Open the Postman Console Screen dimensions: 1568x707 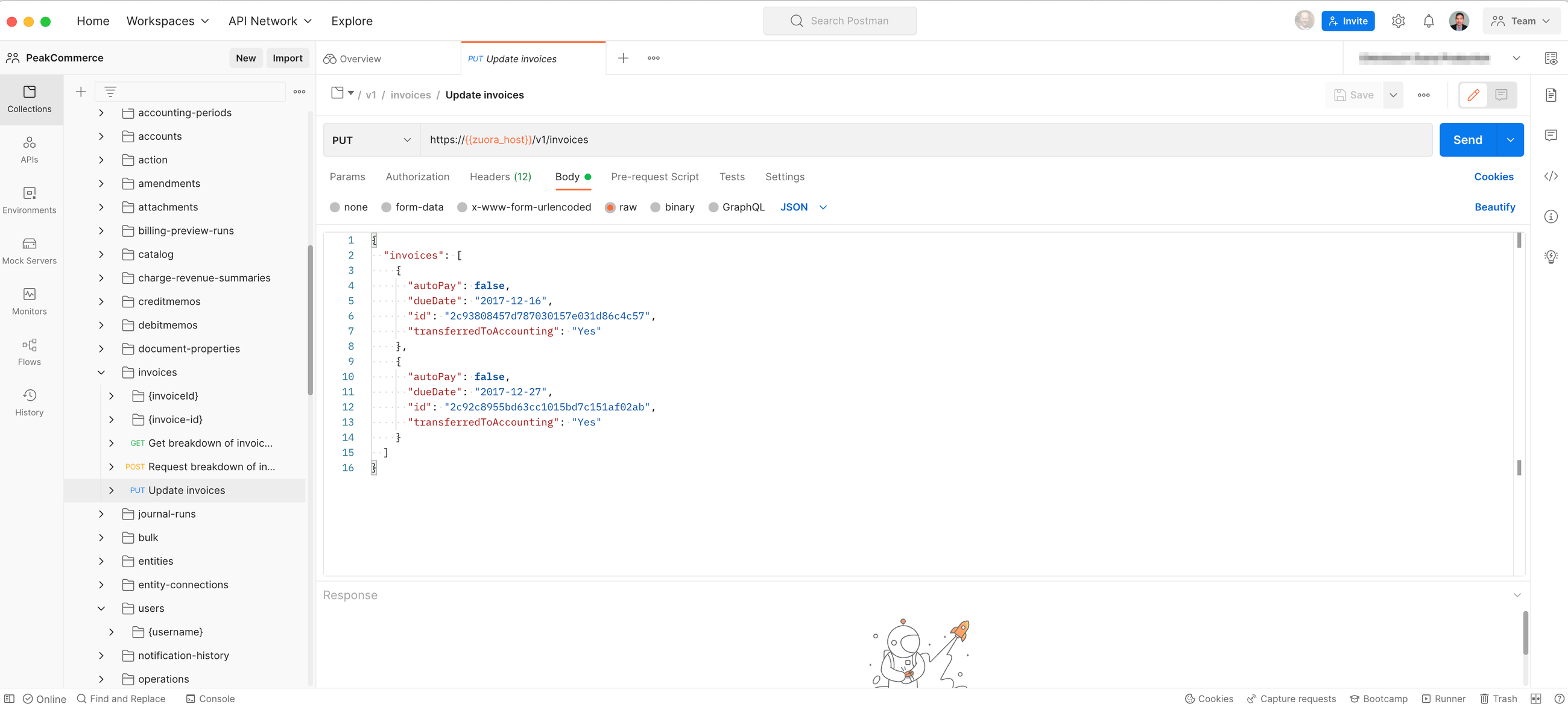click(210, 699)
